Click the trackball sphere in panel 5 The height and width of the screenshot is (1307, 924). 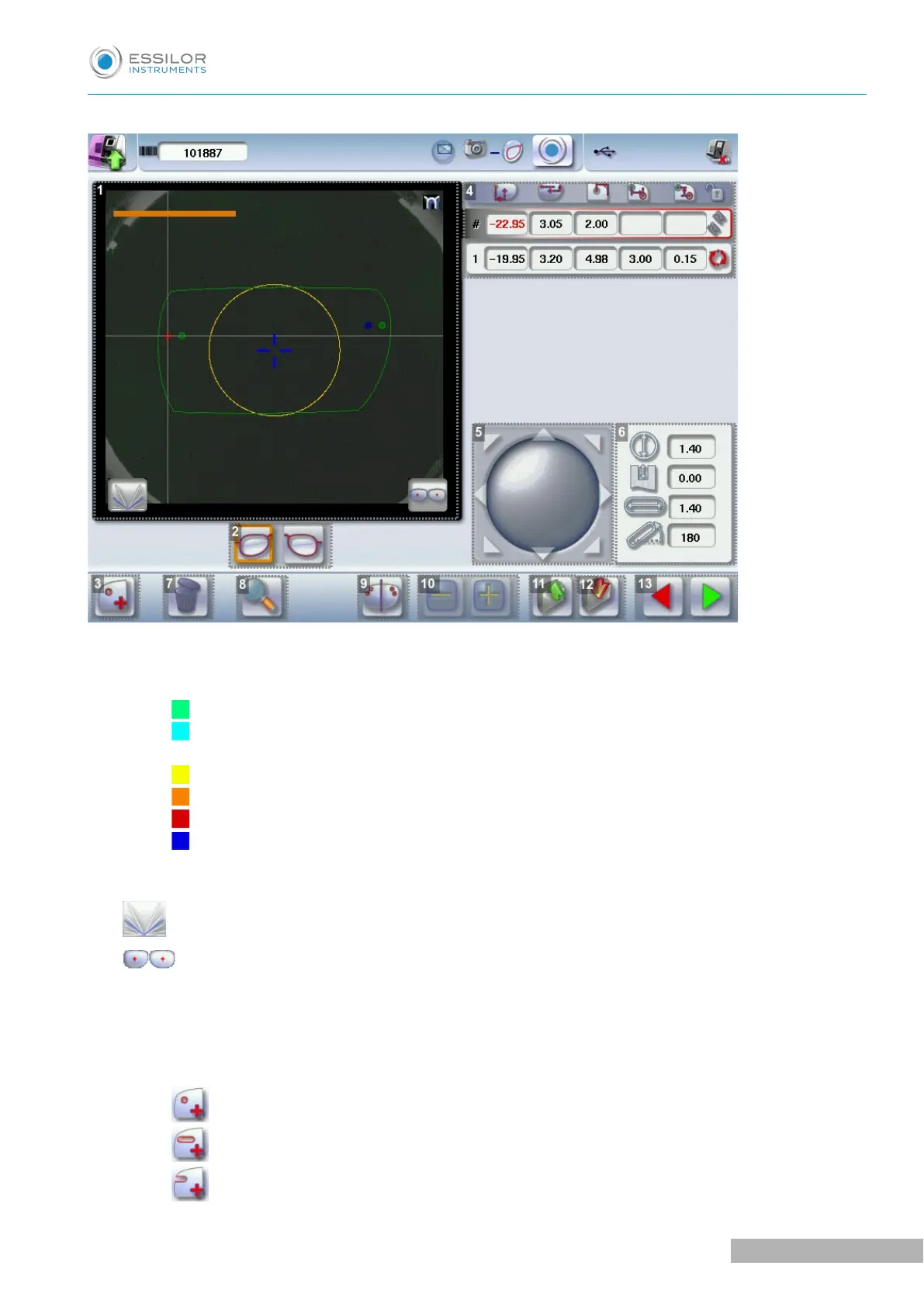543,494
